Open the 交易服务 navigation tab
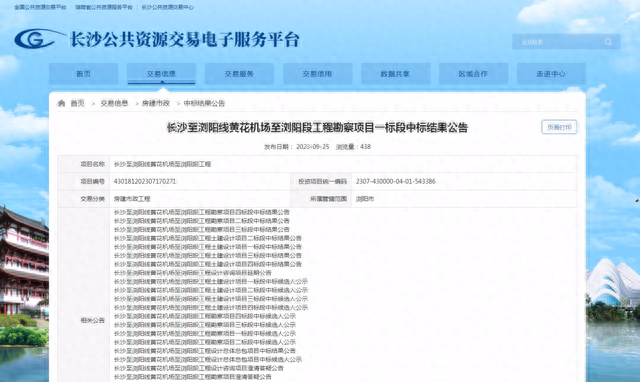The width and height of the screenshot is (640, 382). click(x=239, y=74)
